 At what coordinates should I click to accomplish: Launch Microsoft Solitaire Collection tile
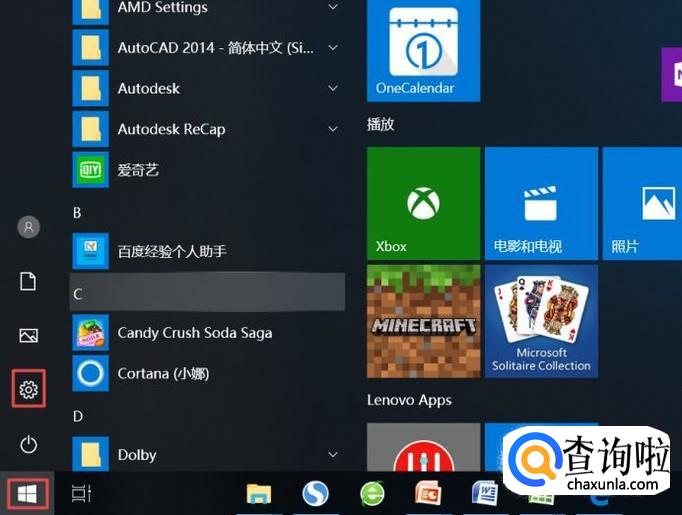click(541, 321)
